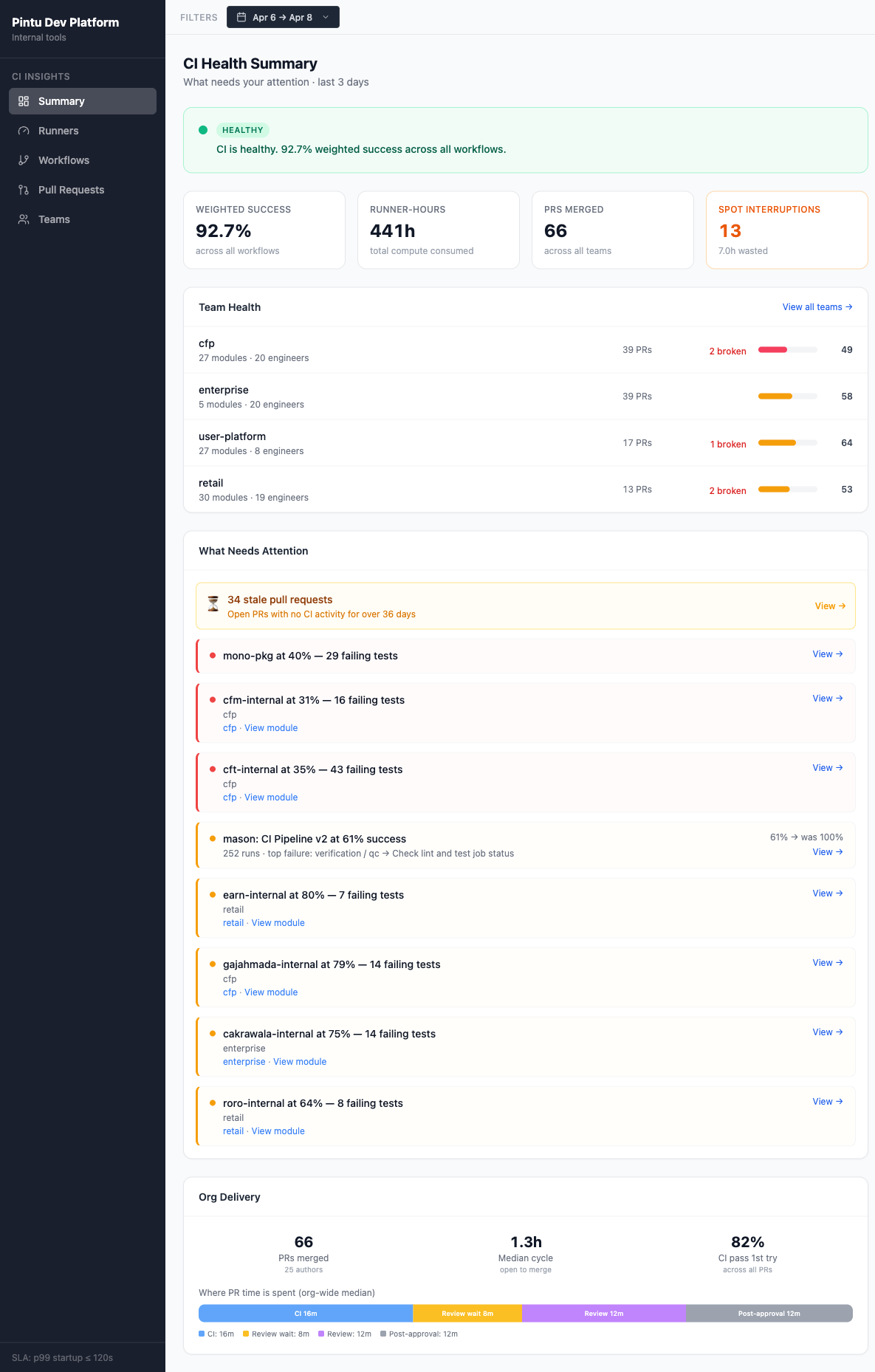Open the Summary page
This screenshot has width=875, height=1372.
click(x=83, y=101)
